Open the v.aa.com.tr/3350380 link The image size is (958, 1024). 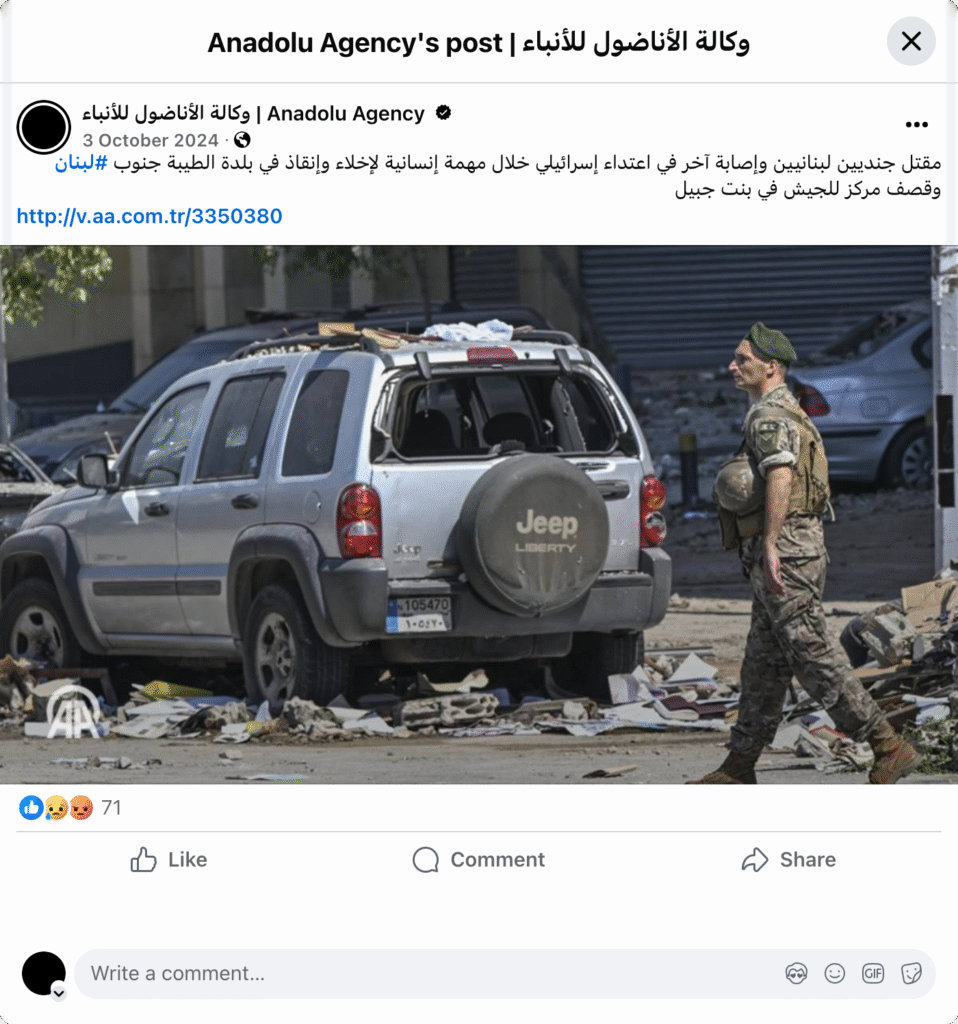[x=150, y=216]
